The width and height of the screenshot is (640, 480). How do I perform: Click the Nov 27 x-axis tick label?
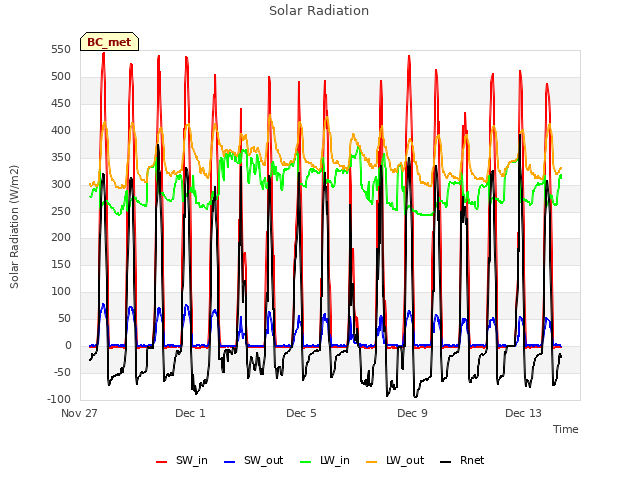click(x=79, y=413)
